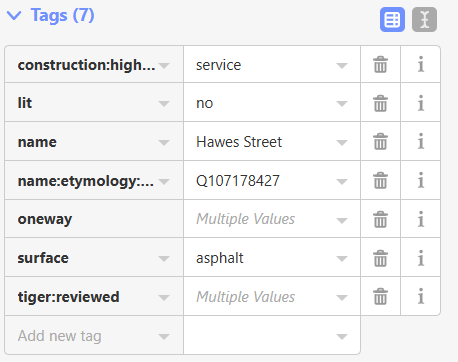Image resolution: width=458 pixels, height=362 pixels.
Task: Switch to text view for tags
Action: click(x=424, y=20)
